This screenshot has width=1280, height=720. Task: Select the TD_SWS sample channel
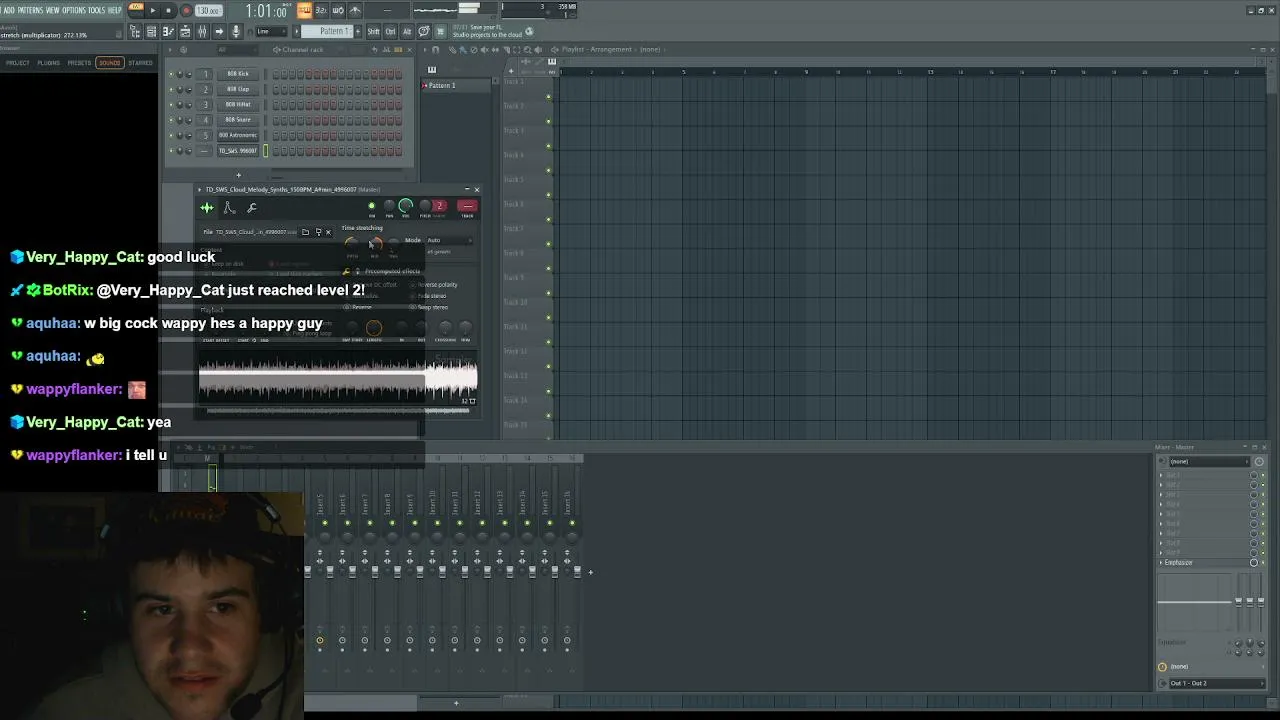click(x=238, y=151)
